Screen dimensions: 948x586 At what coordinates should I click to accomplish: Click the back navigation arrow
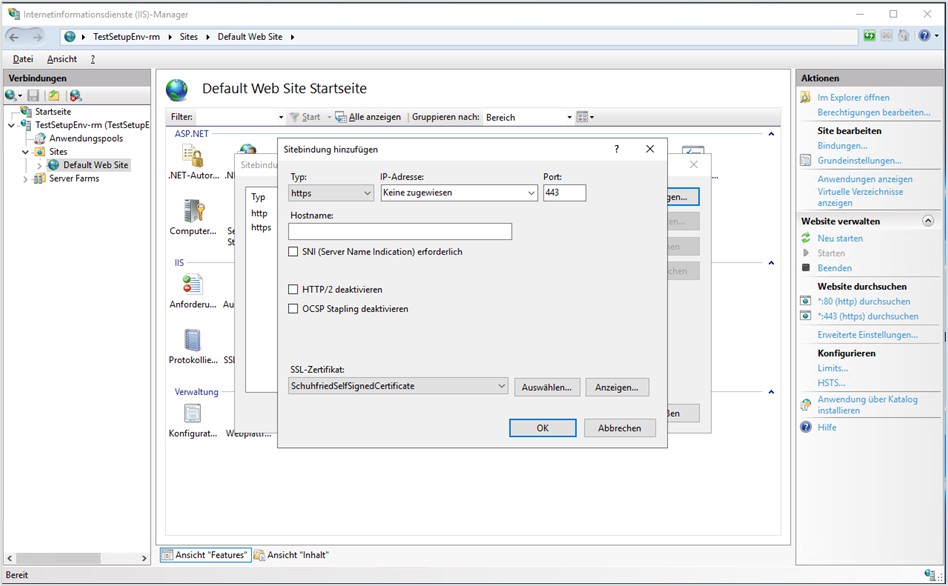point(15,37)
